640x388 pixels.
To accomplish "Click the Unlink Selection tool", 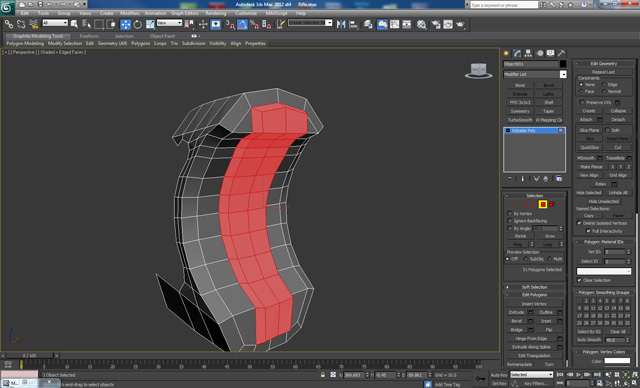I will click(21, 24).
